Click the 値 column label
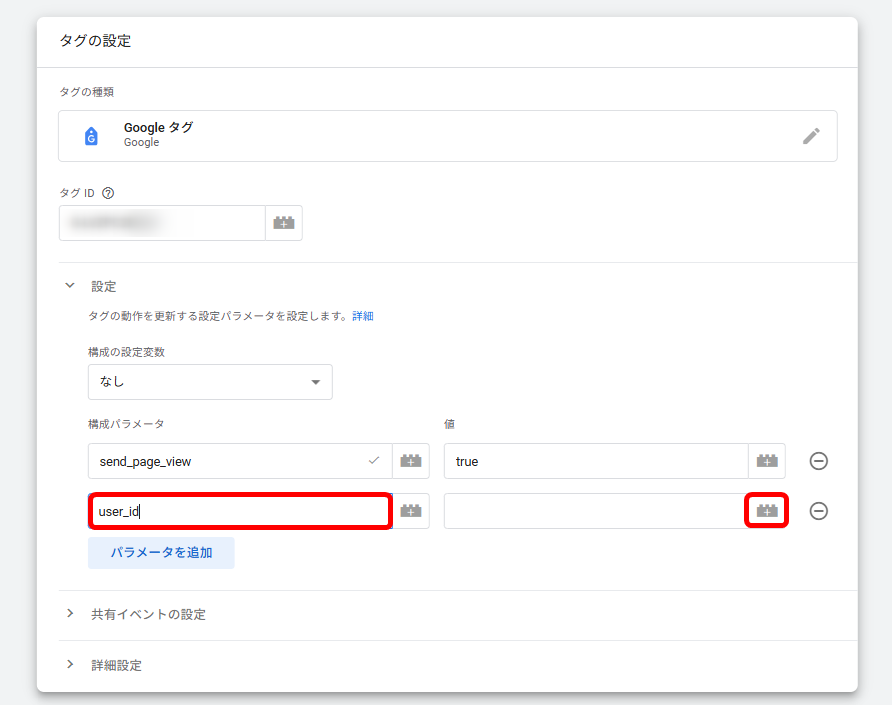Image resolution: width=892 pixels, height=705 pixels. point(449,424)
